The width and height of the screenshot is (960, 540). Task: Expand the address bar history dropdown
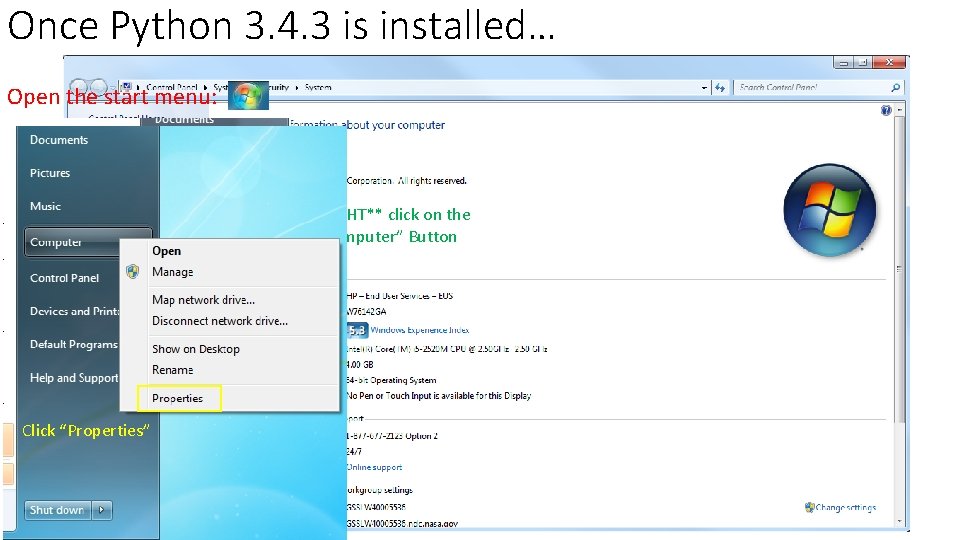coord(704,88)
